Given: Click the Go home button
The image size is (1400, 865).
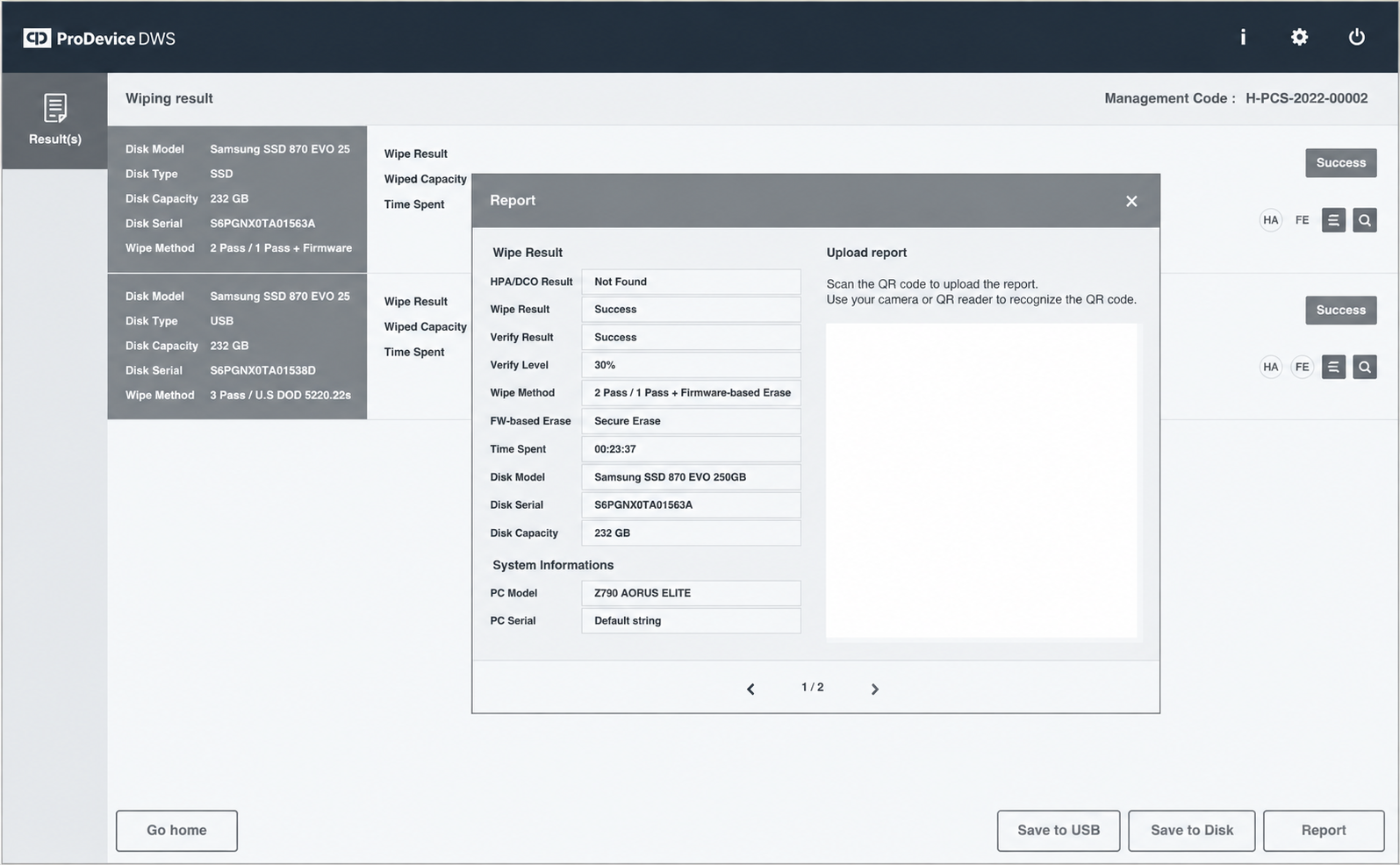Looking at the screenshot, I should tap(176, 830).
